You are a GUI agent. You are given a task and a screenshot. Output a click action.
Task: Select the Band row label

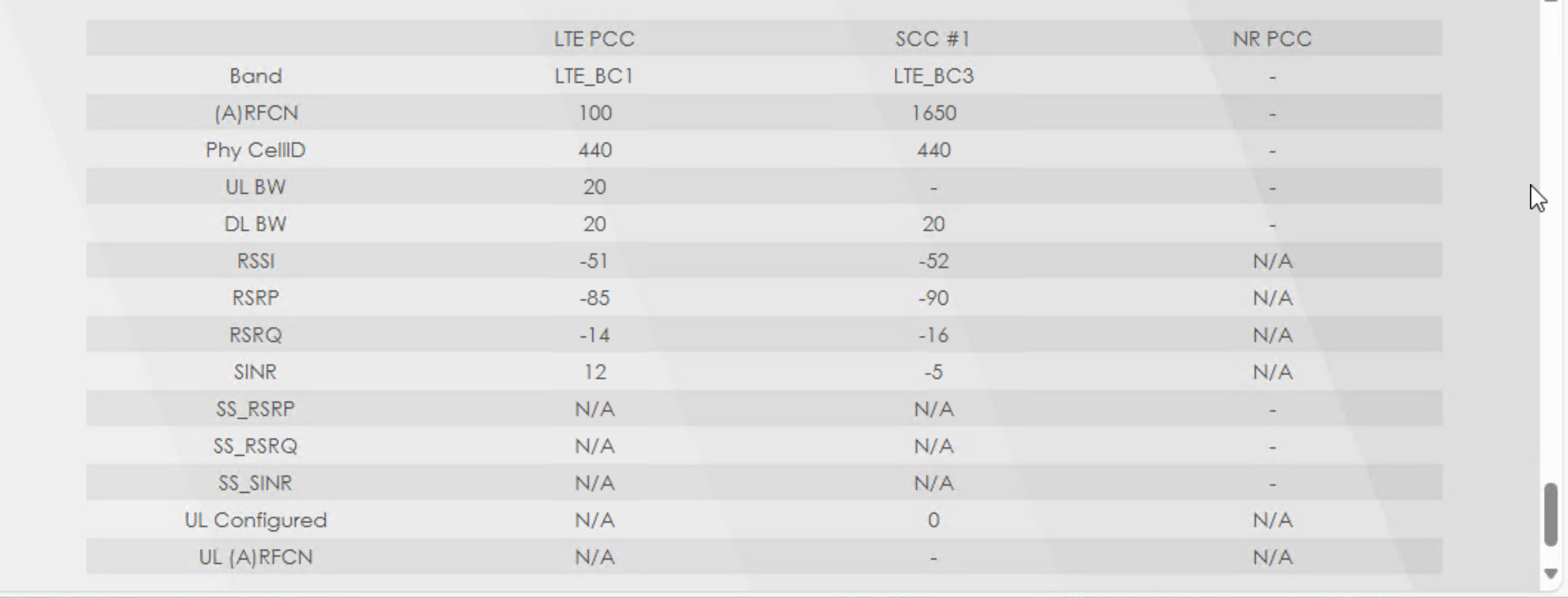click(x=255, y=76)
